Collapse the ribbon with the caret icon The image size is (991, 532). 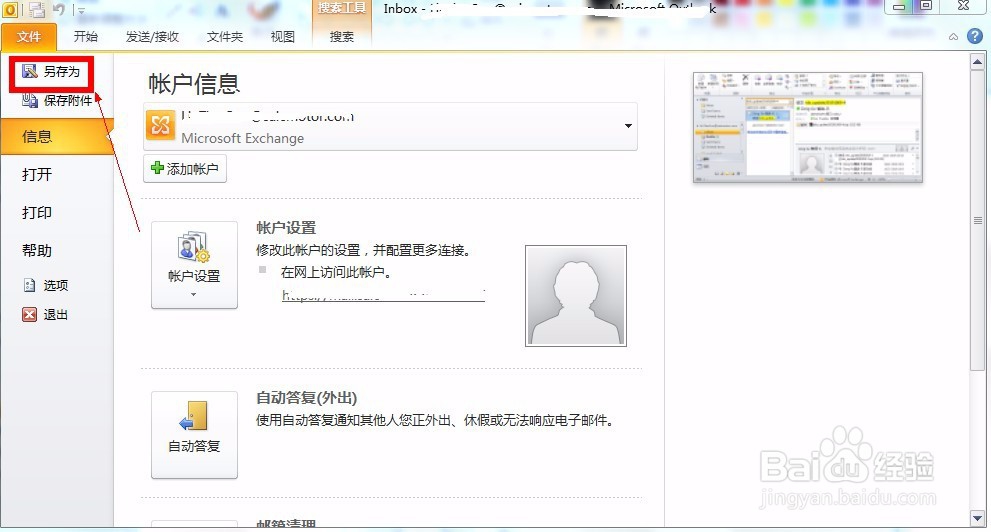coord(953,37)
